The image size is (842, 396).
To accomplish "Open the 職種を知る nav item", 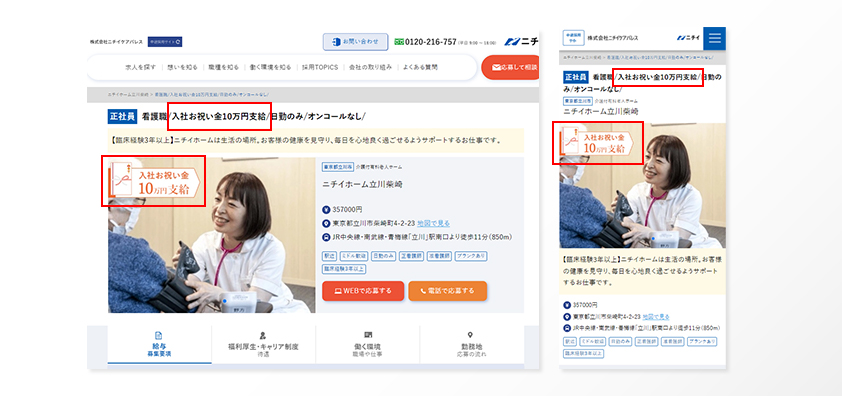I will click(x=224, y=68).
